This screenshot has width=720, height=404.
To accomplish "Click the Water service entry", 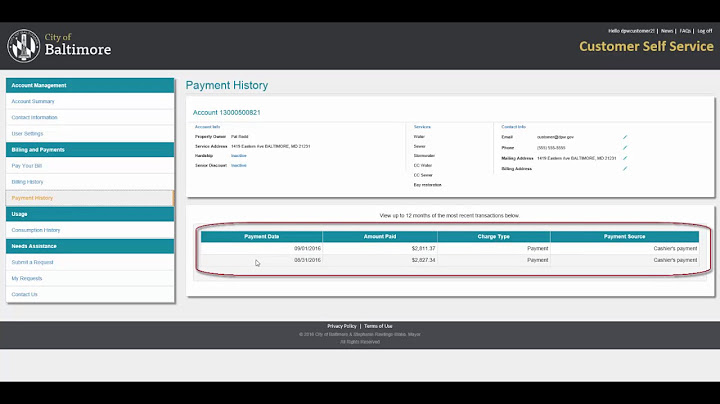I will [419, 136].
